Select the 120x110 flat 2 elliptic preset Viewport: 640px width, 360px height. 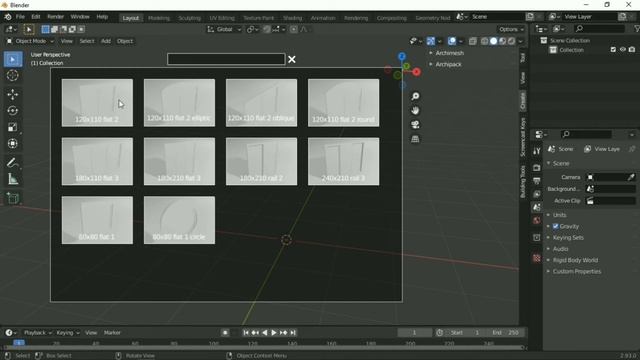pyautogui.click(x=179, y=103)
